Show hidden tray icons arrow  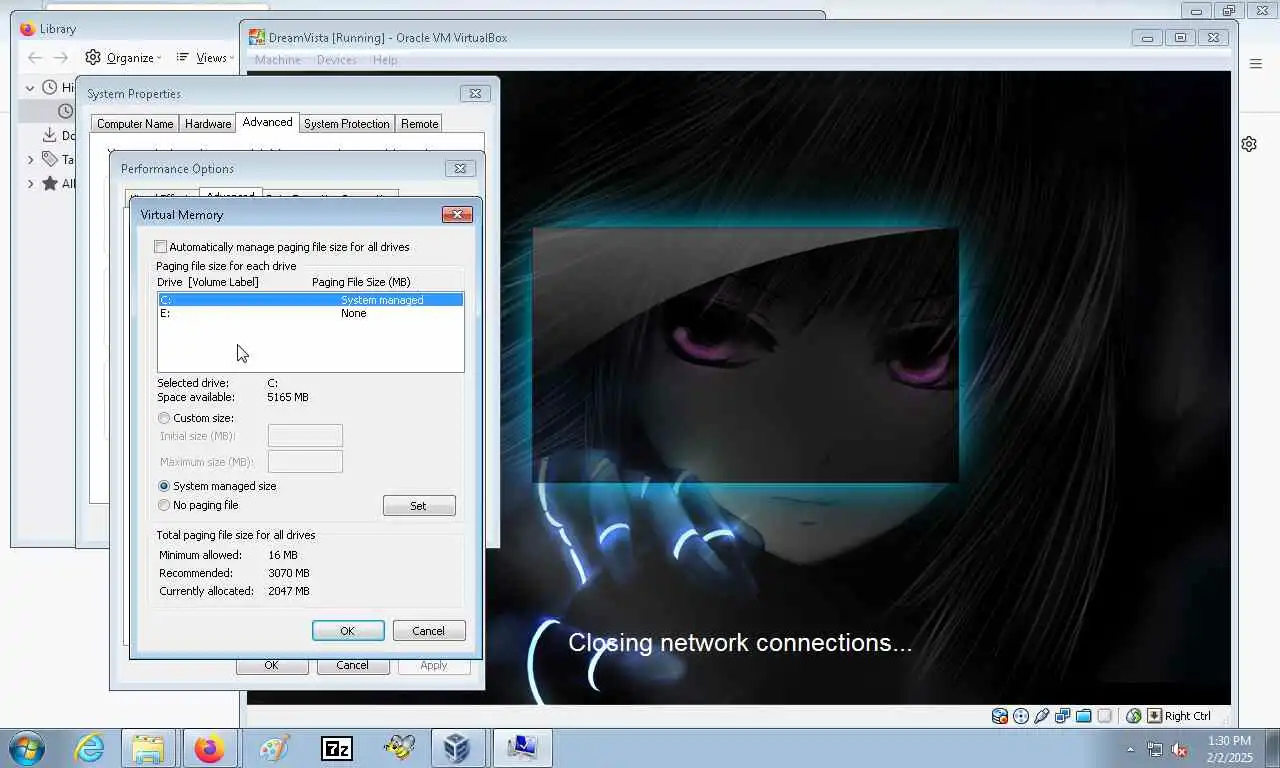tap(1131, 749)
